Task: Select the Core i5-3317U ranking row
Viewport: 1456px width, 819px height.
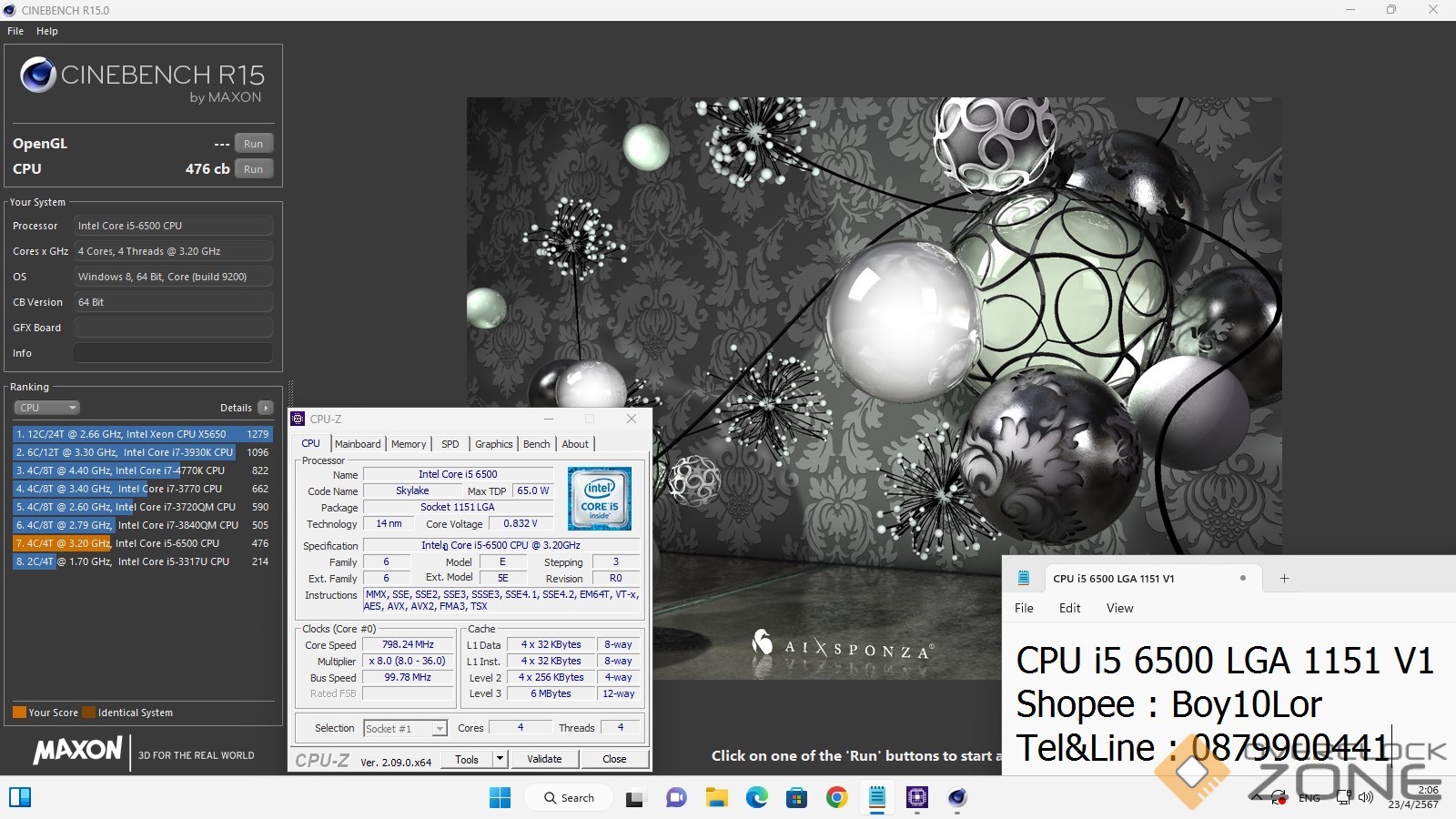Action: 142,561
